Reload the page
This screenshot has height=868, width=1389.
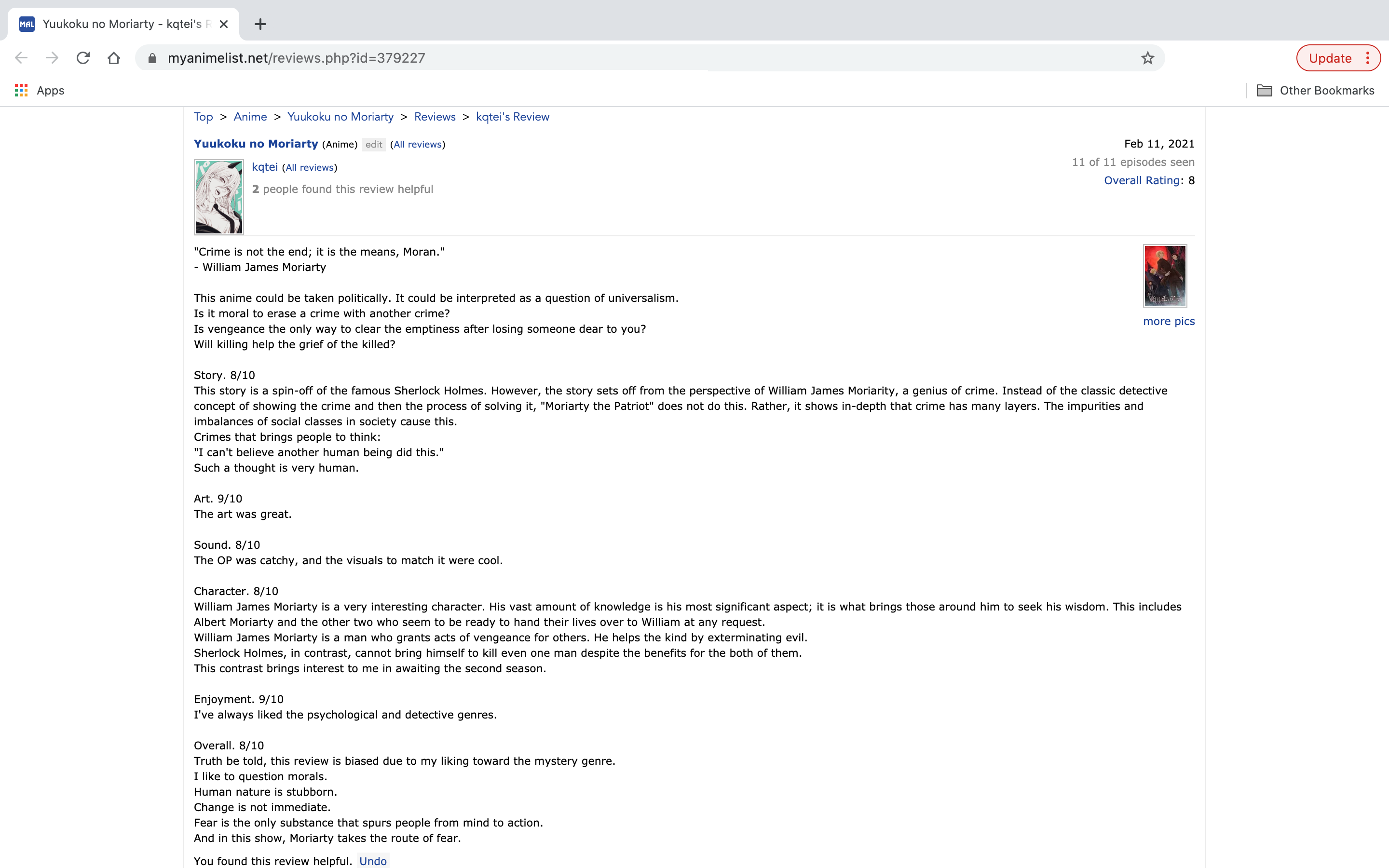(x=83, y=58)
